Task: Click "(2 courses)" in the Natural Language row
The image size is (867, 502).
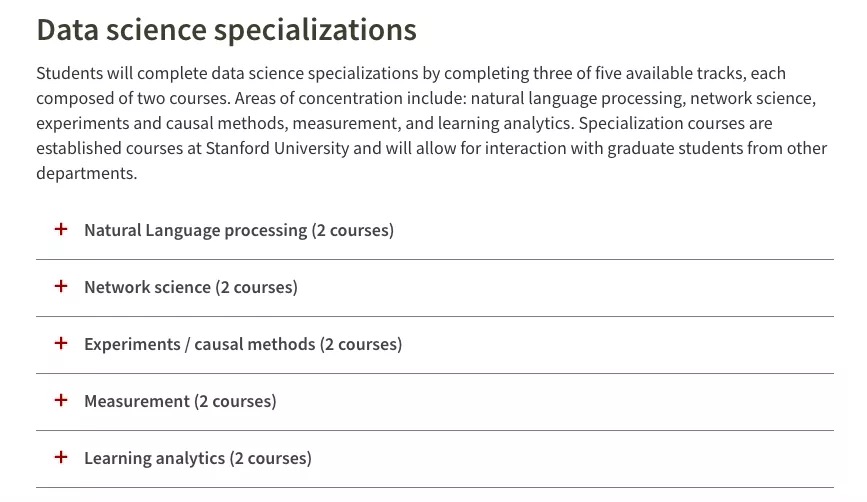Action: [353, 231]
